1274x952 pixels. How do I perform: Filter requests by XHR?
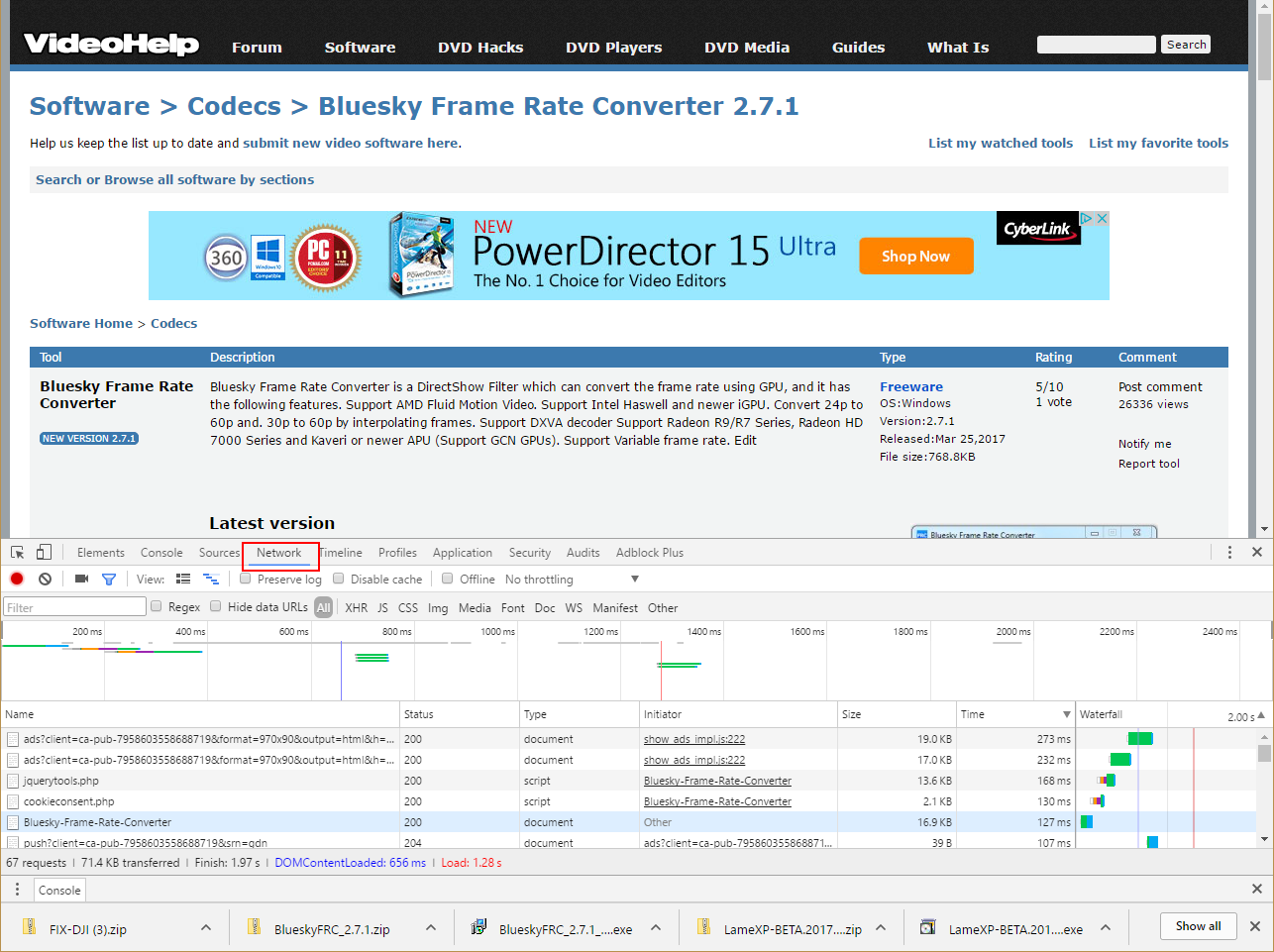point(357,607)
